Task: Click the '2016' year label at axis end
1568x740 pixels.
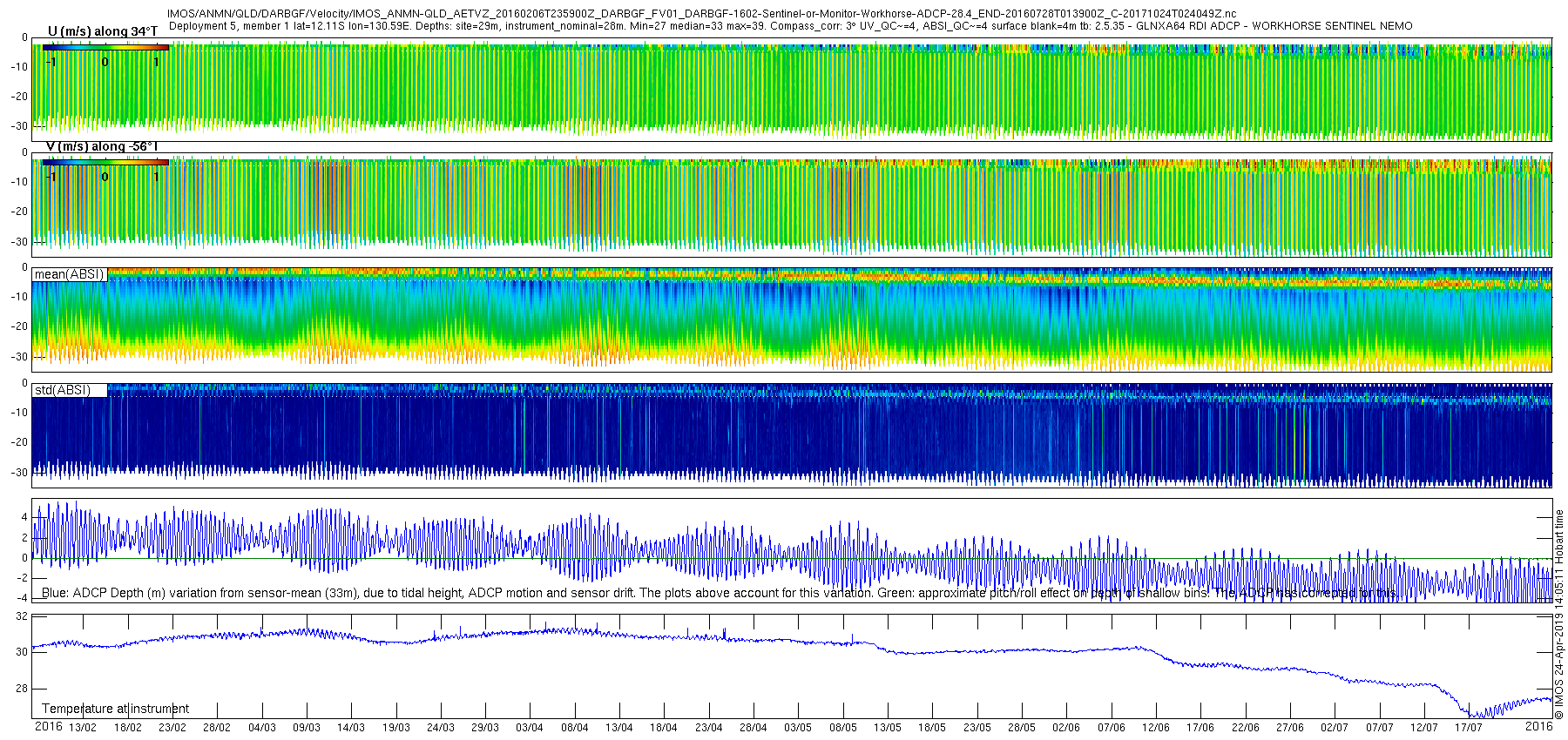Action: (1539, 726)
